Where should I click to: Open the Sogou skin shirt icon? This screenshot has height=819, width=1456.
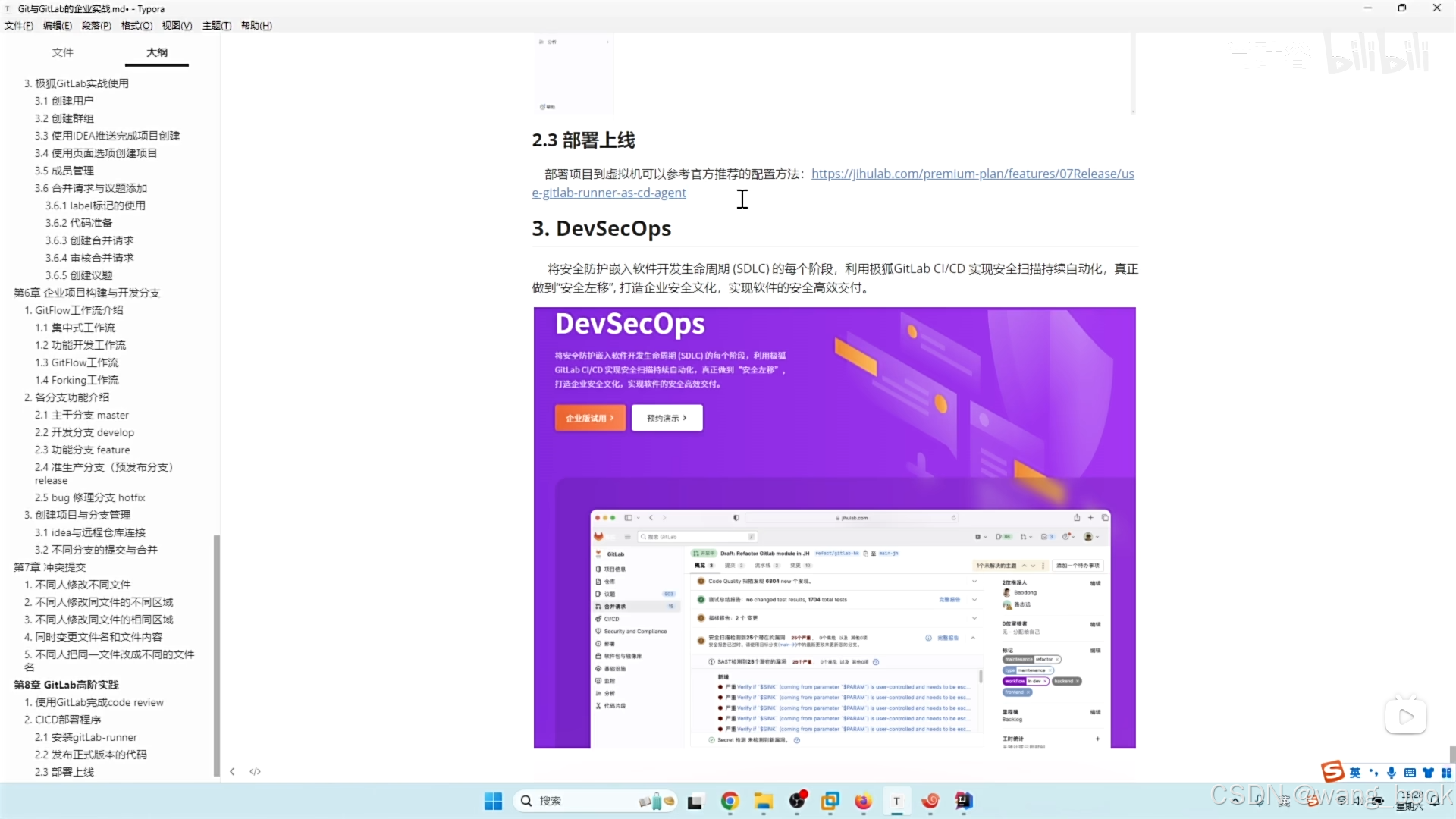point(1428,773)
